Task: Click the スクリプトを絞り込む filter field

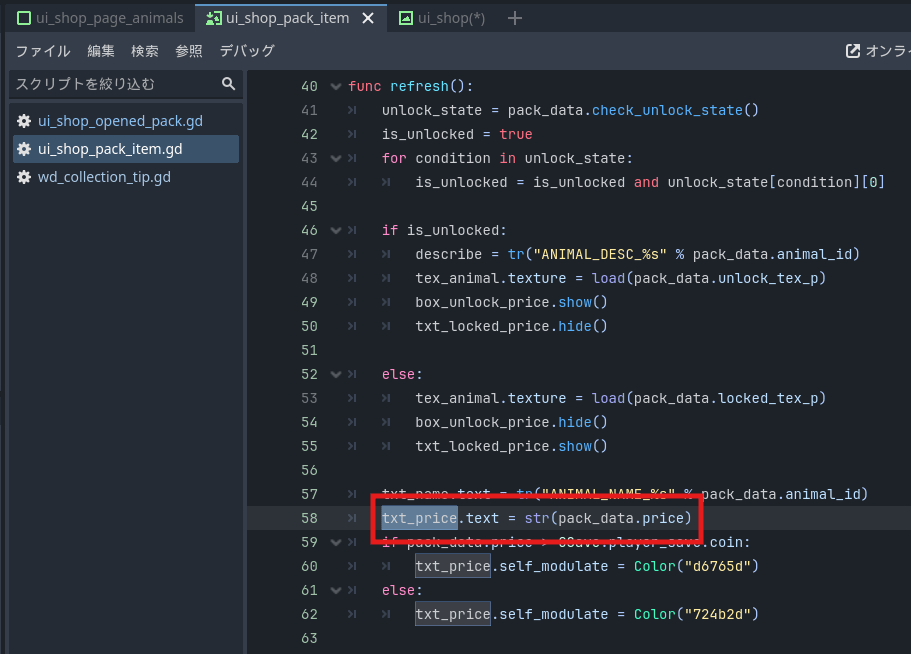Action: click(x=125, y=84)
